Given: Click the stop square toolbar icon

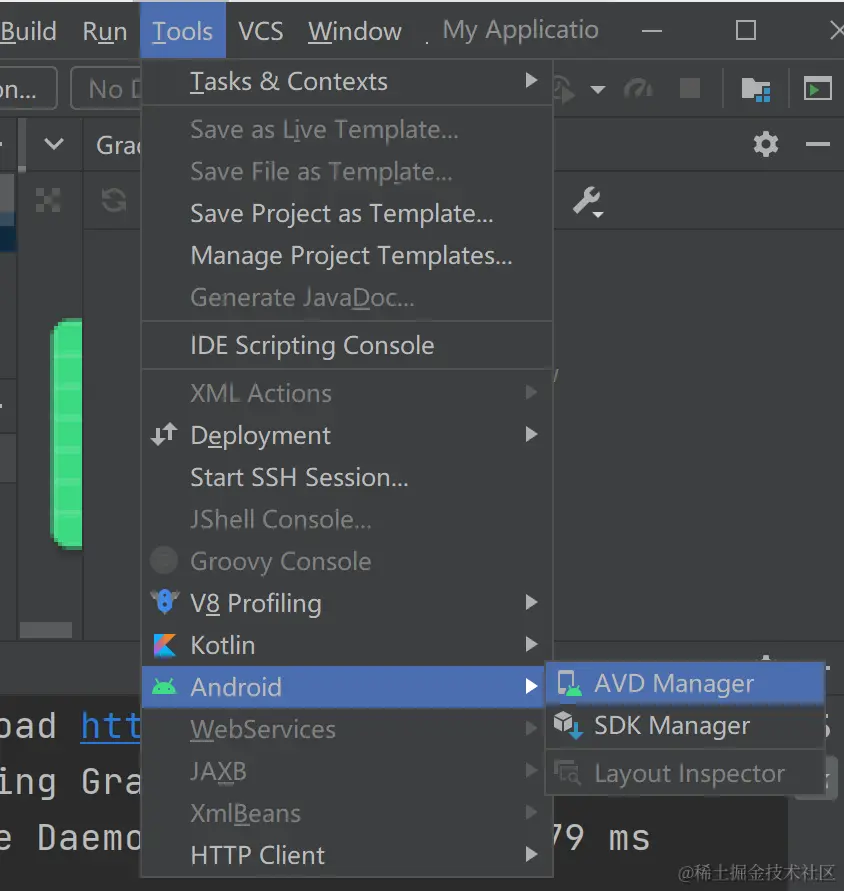Looking at the screenshot, I should pos(690,89).
